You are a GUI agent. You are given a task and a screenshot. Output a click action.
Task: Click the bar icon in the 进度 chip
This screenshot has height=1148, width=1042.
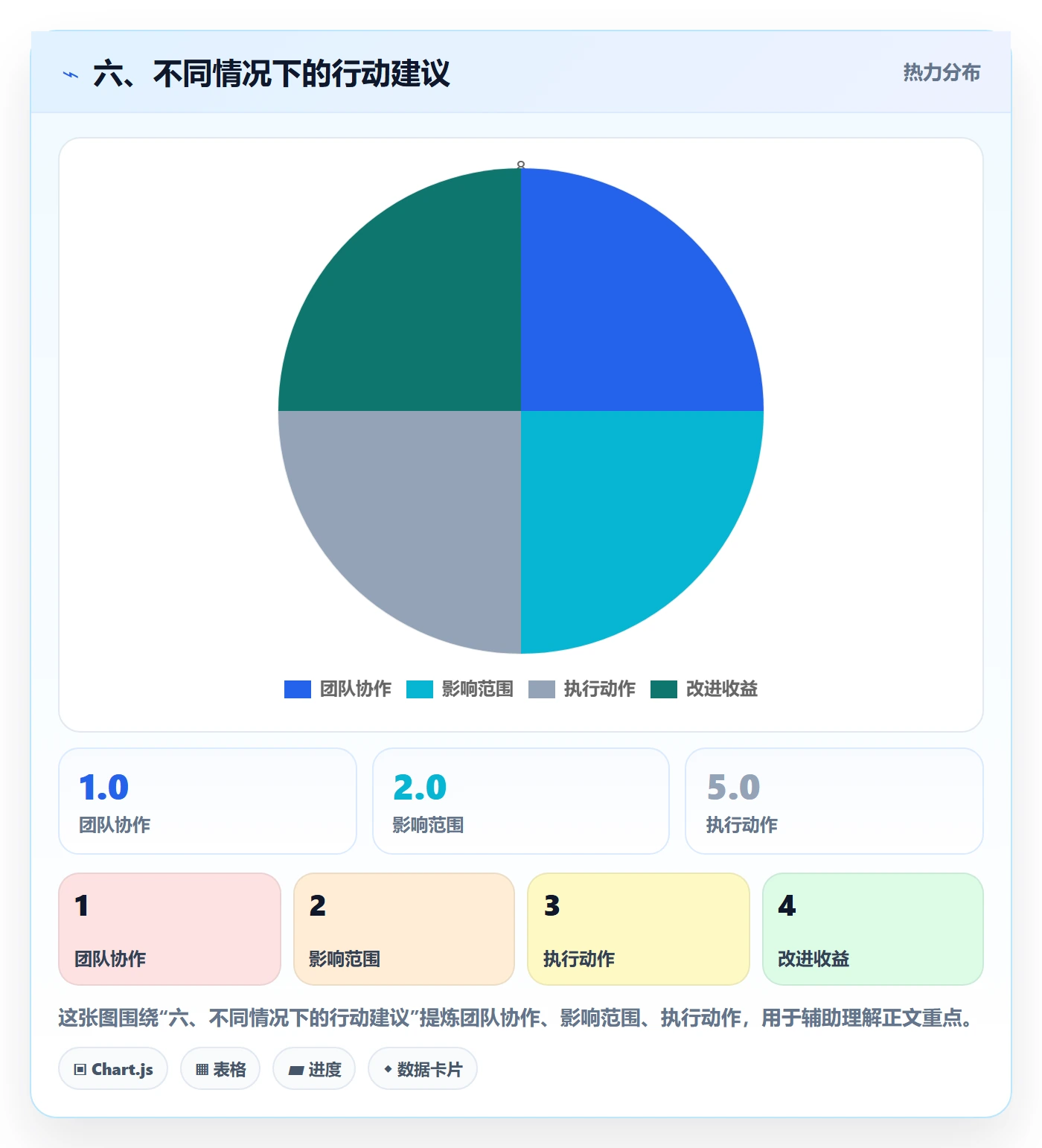(296, 1071)
